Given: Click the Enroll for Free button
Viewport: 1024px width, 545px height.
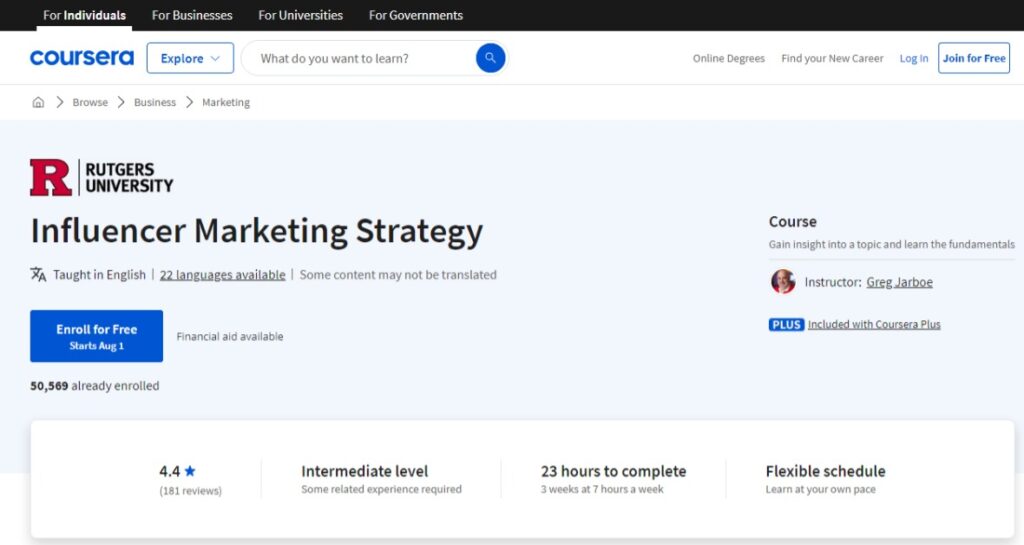Looking at the screenshot, I should pos(97,336).
